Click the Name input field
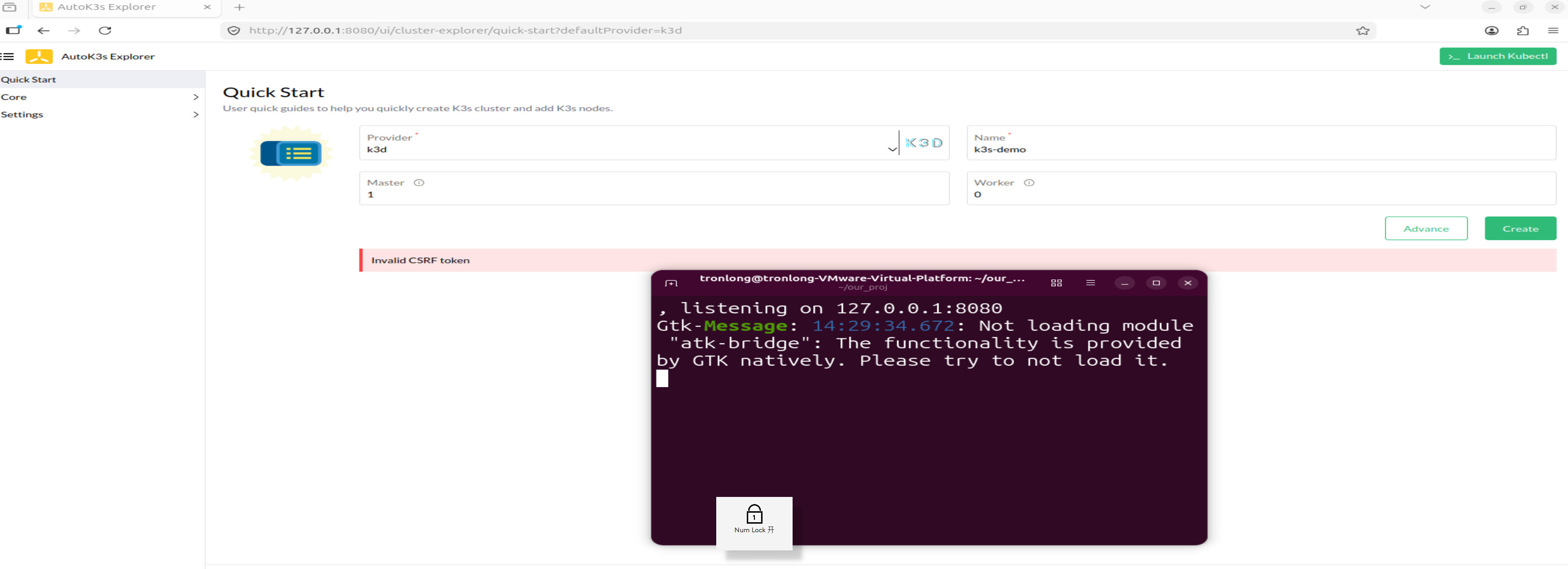Screen dimensions: 1568x569 1260,149
